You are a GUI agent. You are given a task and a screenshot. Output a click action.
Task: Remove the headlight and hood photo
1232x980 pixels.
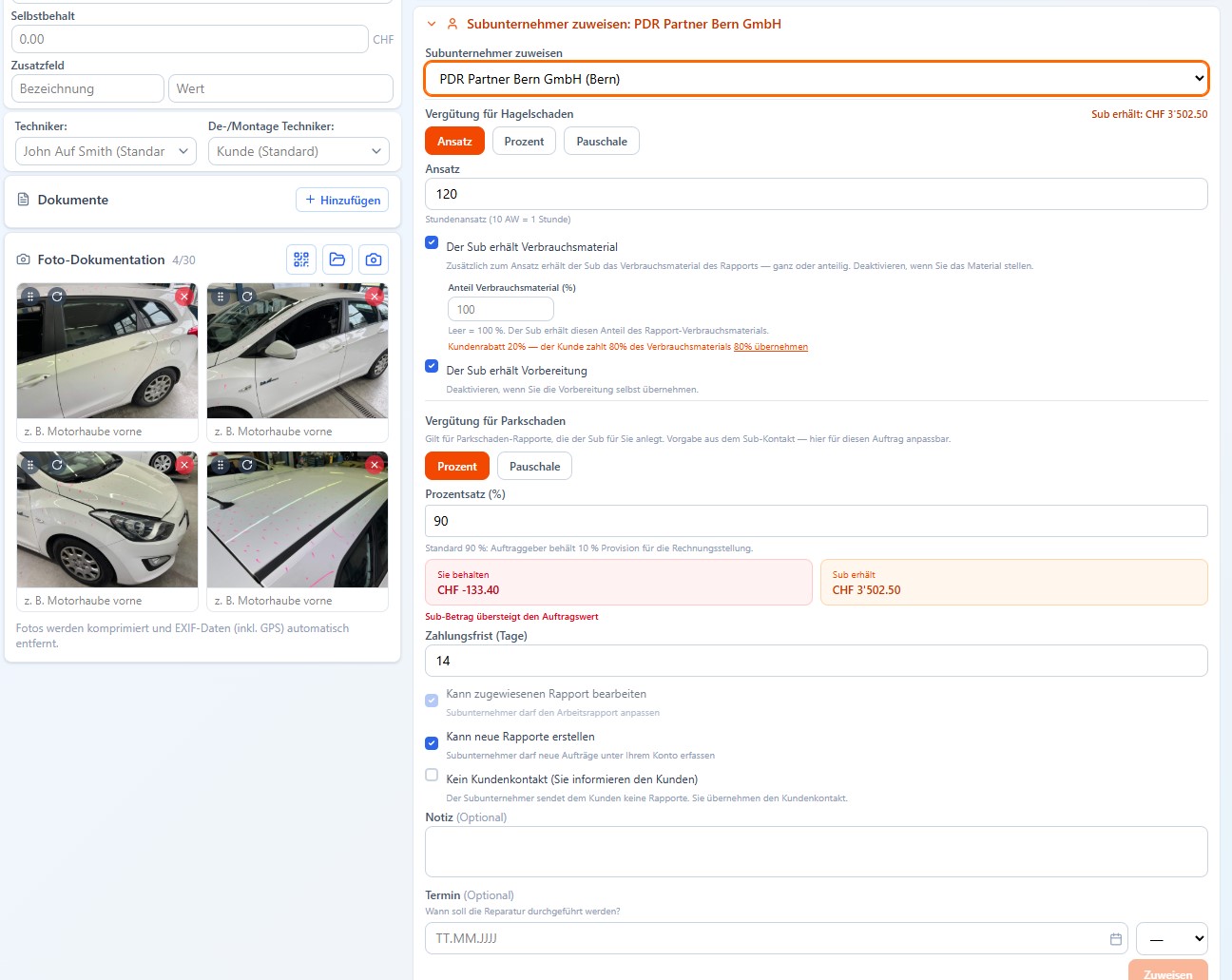pos(184,465)
